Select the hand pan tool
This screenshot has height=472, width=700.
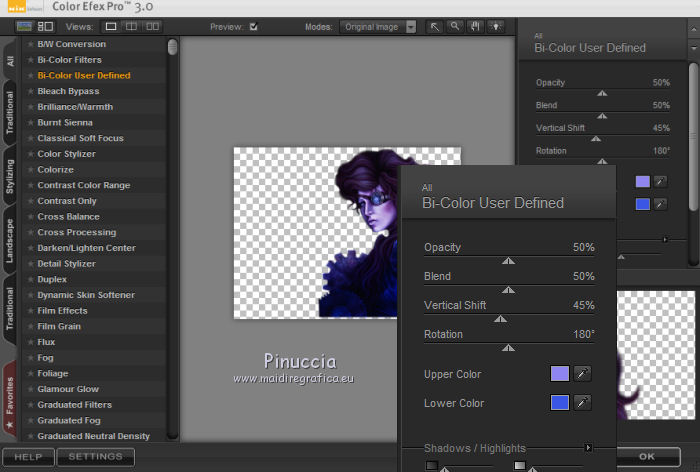[475, 26]
